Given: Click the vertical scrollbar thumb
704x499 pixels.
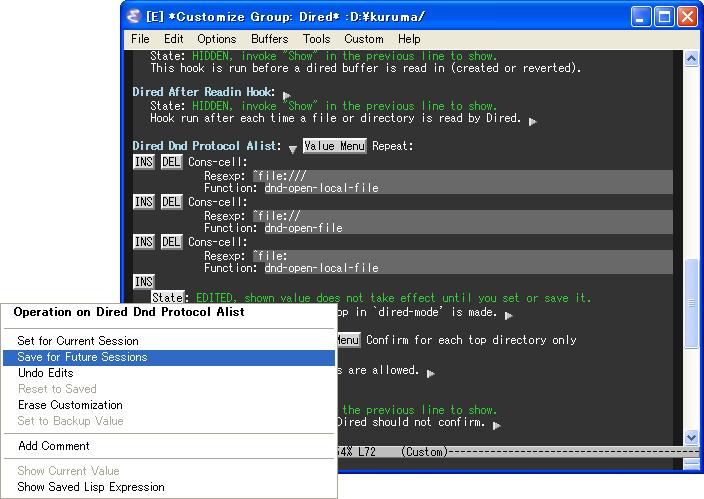Looking at the screenshot, I should (x=690, y=302).
